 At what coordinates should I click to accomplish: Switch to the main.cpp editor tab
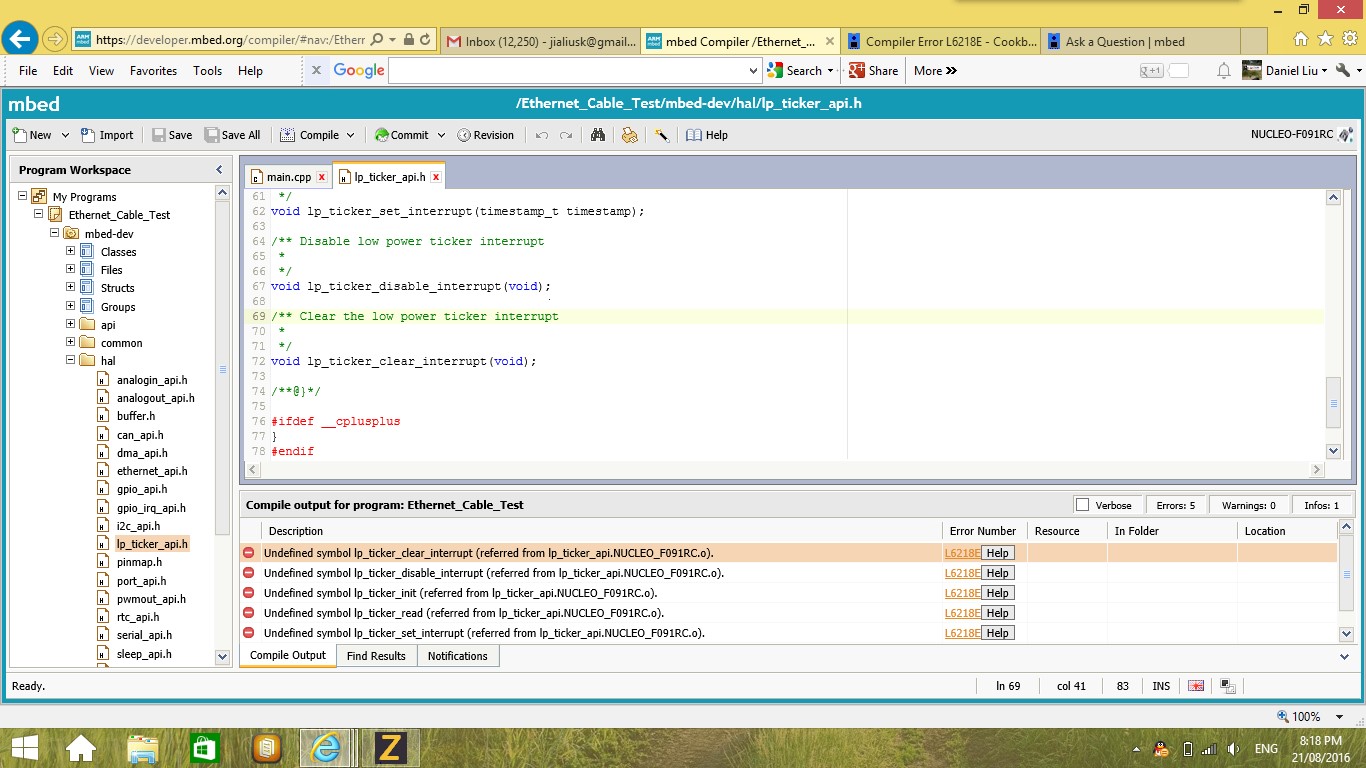click(288, 177)
